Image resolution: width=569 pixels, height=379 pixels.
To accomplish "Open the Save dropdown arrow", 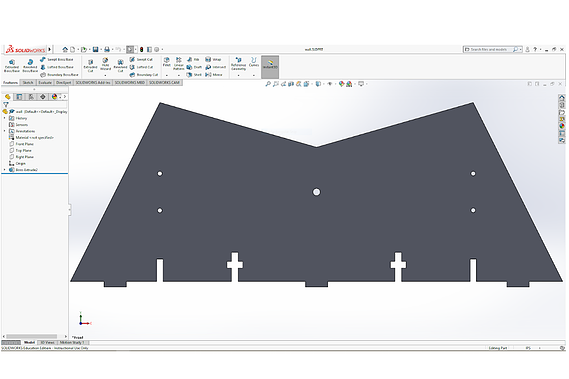I will pos(101,50).
